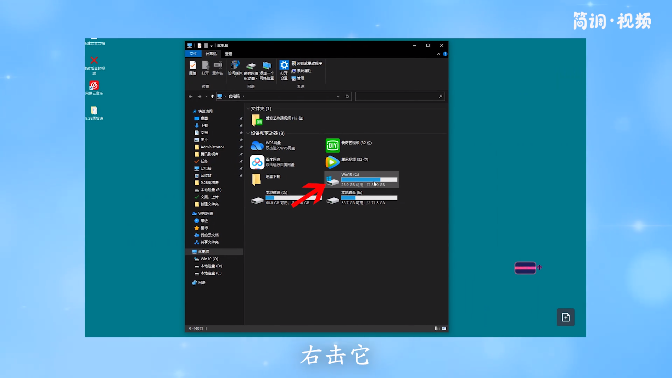Click the Properties icon in the ribbon
Screen dimensions: 672x378
click(193, 68)
